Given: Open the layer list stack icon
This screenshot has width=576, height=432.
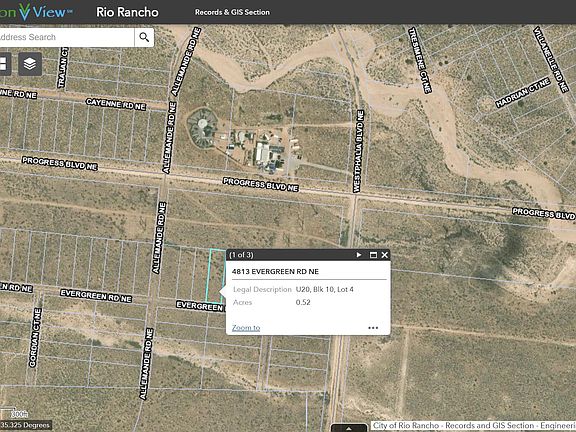Looking at the screenshot, I should 30,64.
